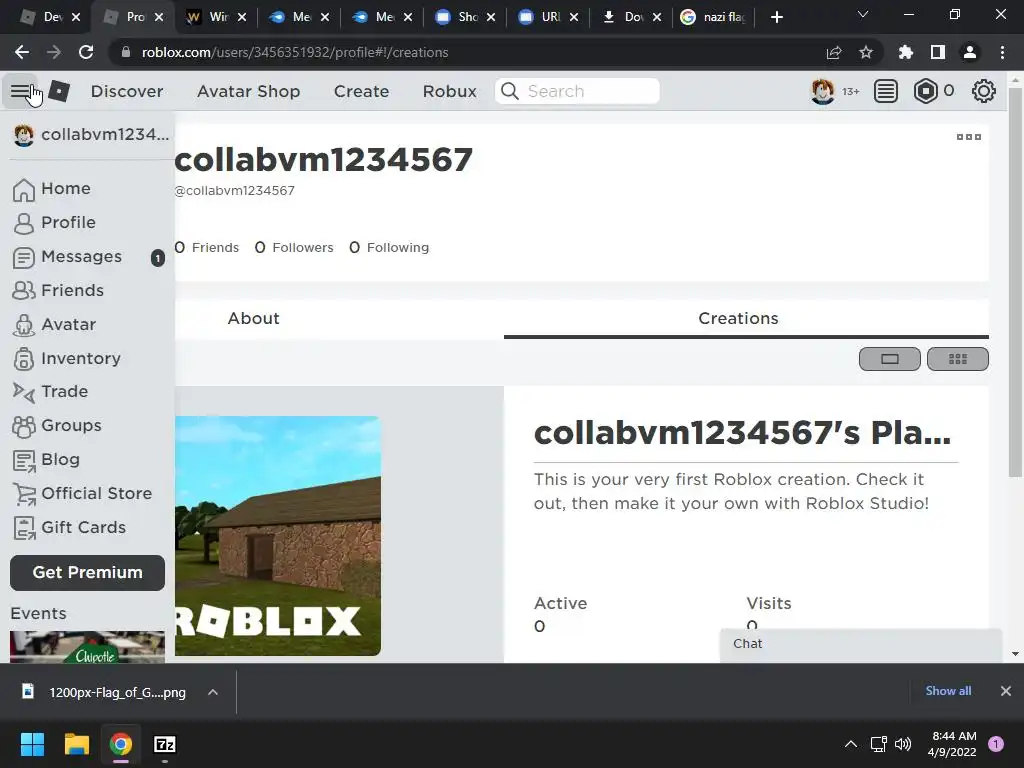Open Chrome profile icon

click(970, 52)
